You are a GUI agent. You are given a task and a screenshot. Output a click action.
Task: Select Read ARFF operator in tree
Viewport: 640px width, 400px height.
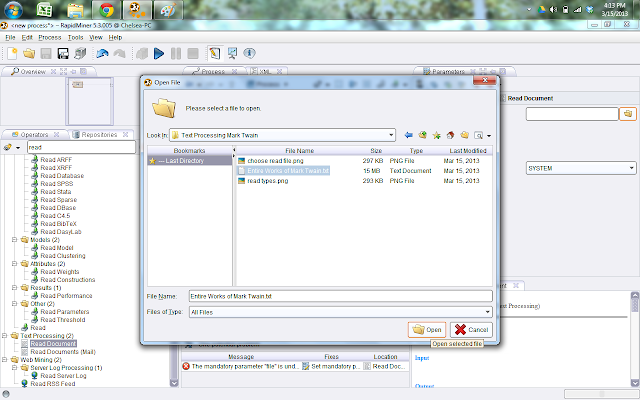pos(56,160)
